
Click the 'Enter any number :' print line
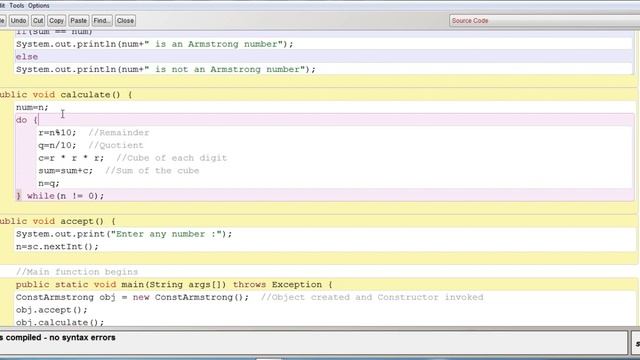[124, 234]
